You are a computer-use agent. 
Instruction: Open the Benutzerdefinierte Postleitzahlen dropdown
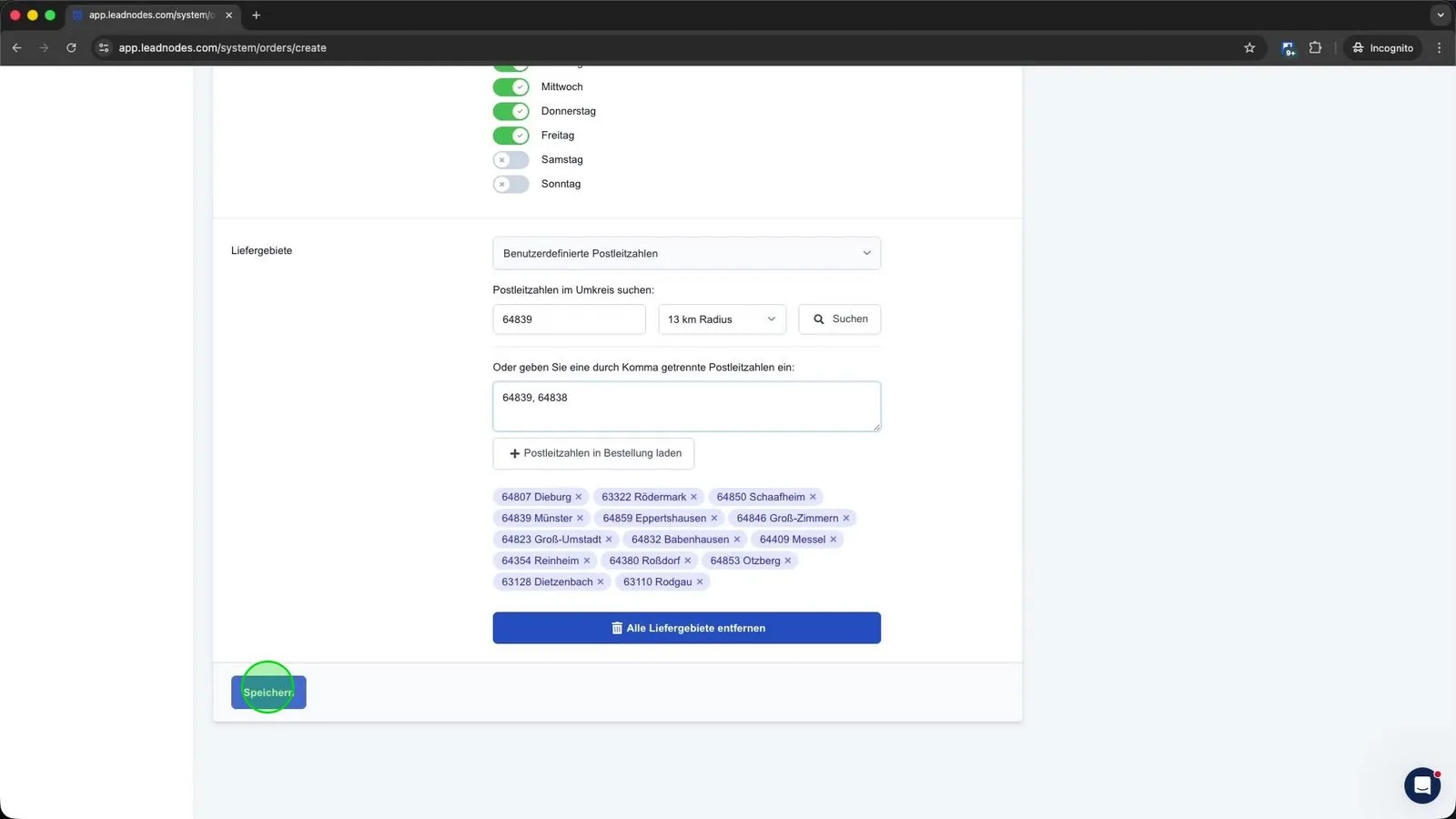pos(686,253)
